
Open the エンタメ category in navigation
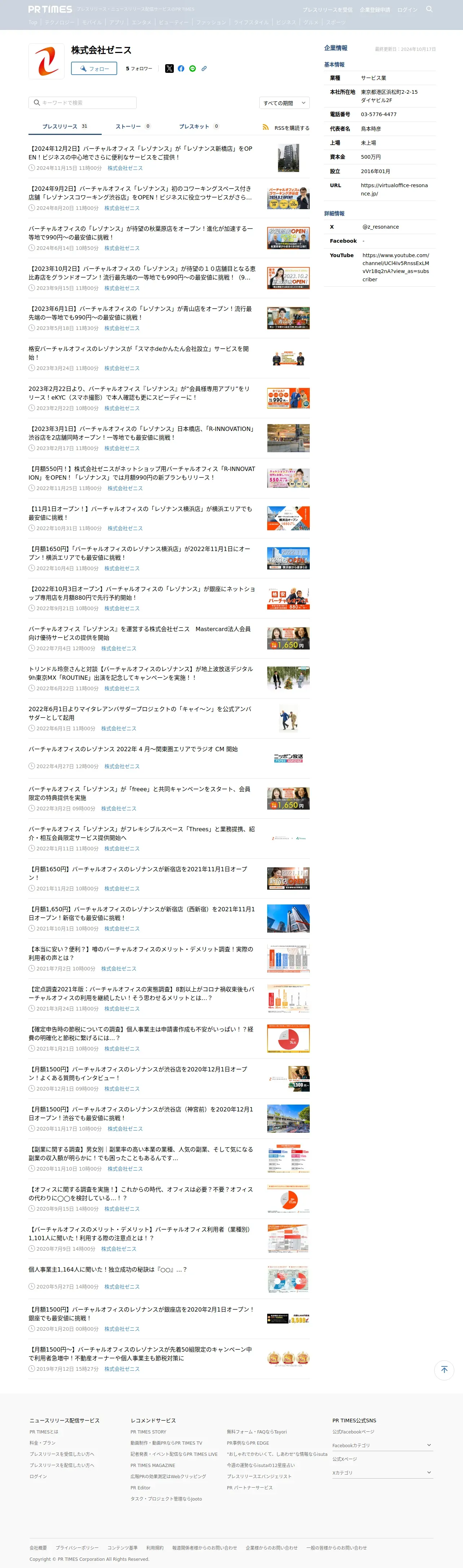tap(142, 22)
